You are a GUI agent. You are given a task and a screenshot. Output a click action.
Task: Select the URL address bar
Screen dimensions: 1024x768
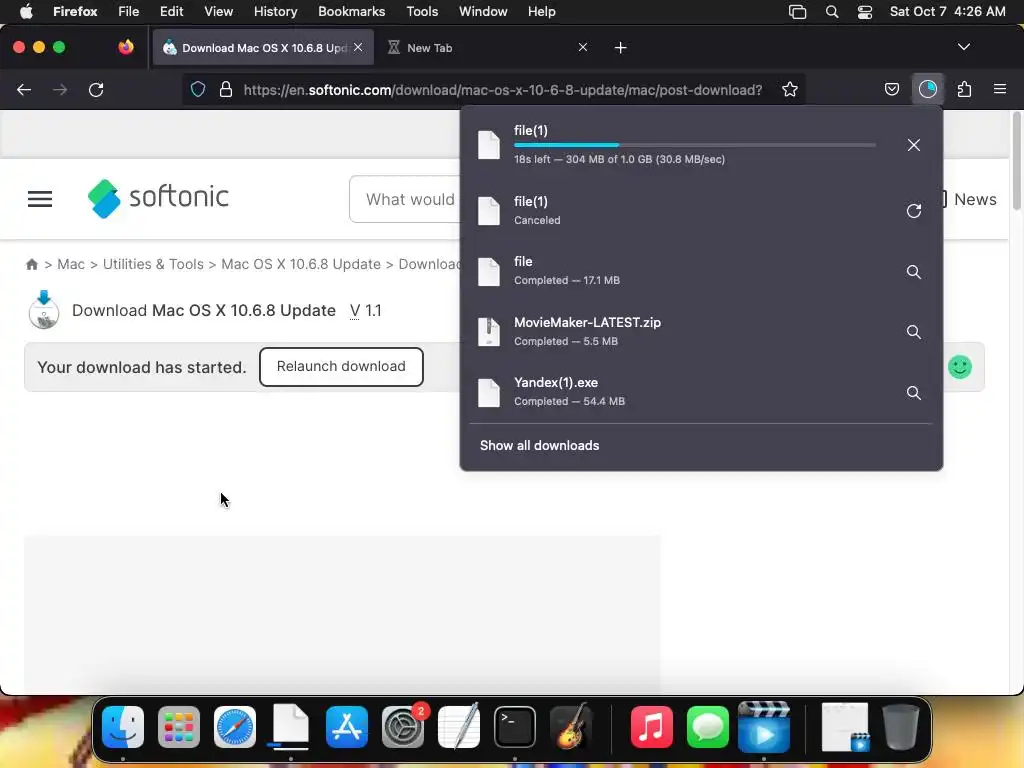coord(502,89)
